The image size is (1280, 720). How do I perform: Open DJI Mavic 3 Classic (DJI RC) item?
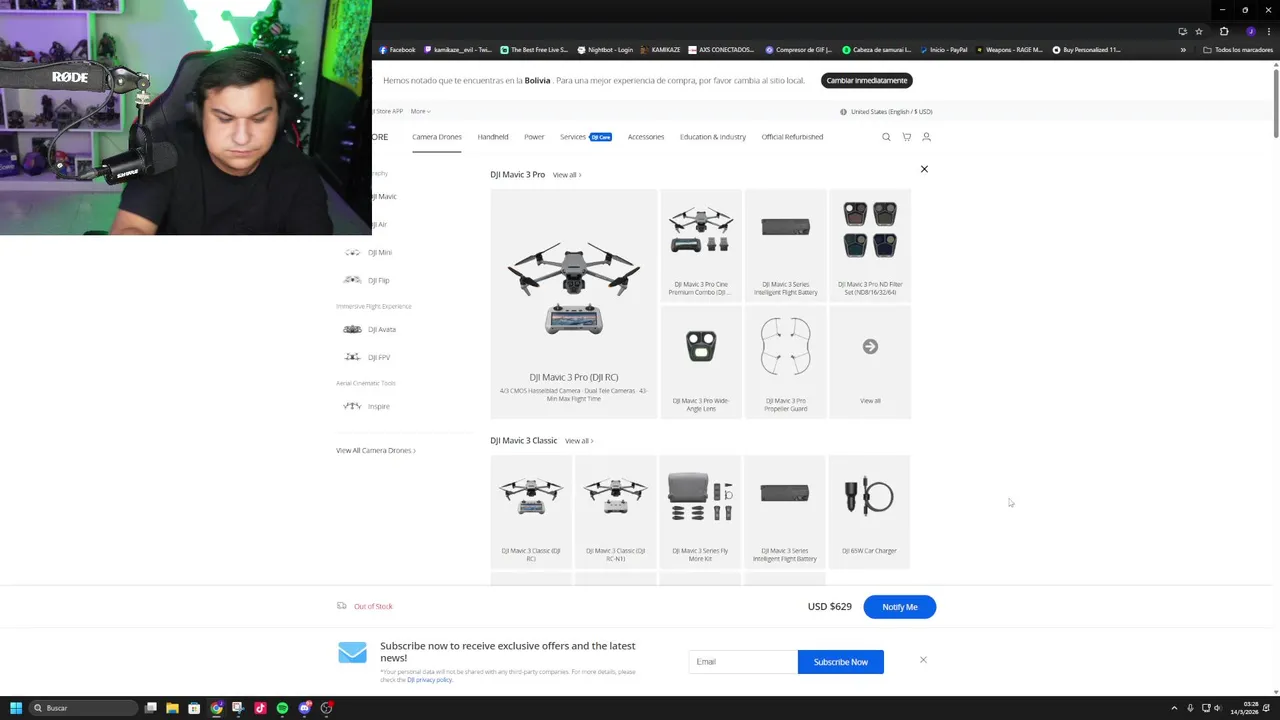pyautogui.click(x=531, y=512)
